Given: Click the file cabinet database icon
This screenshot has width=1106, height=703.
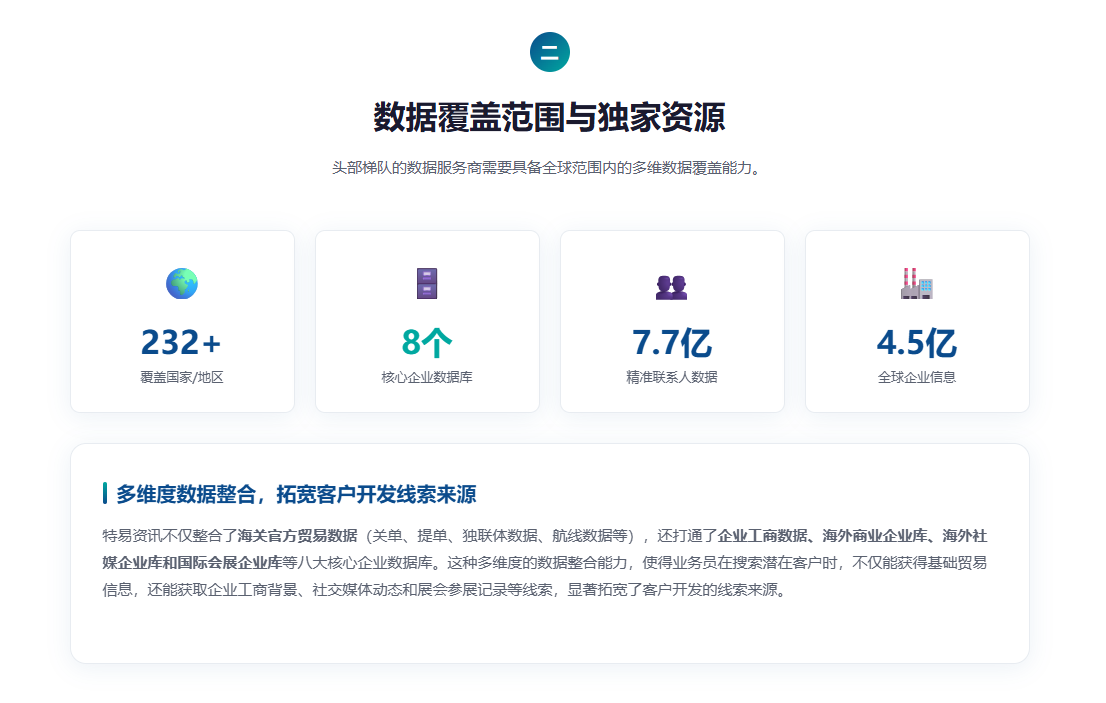Looking at the screenshot, I should coord(427,283).
